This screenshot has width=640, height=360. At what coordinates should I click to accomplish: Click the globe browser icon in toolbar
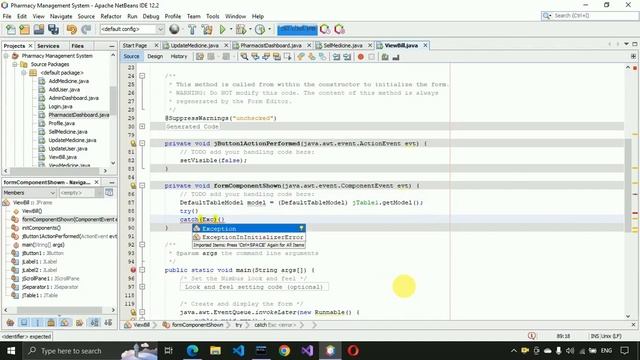coord(174,29)
